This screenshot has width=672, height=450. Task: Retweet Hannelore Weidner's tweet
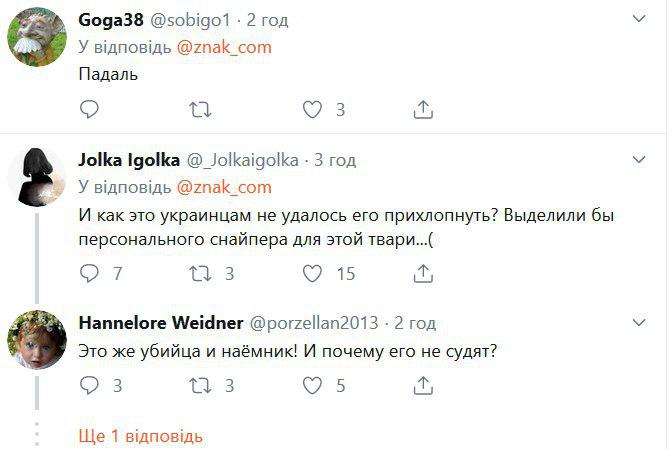[201, 385]
